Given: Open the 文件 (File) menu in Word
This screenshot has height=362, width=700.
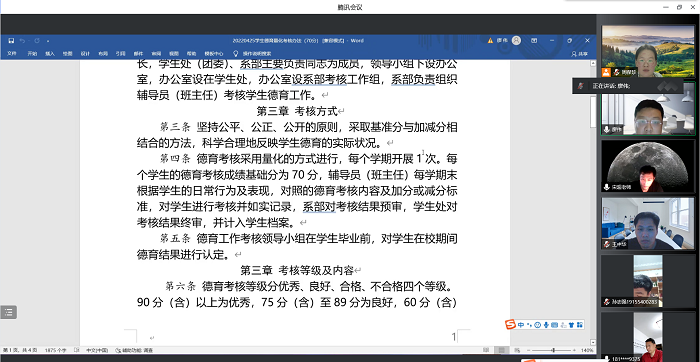Looking at the screenshot, I should click(12, 54).
